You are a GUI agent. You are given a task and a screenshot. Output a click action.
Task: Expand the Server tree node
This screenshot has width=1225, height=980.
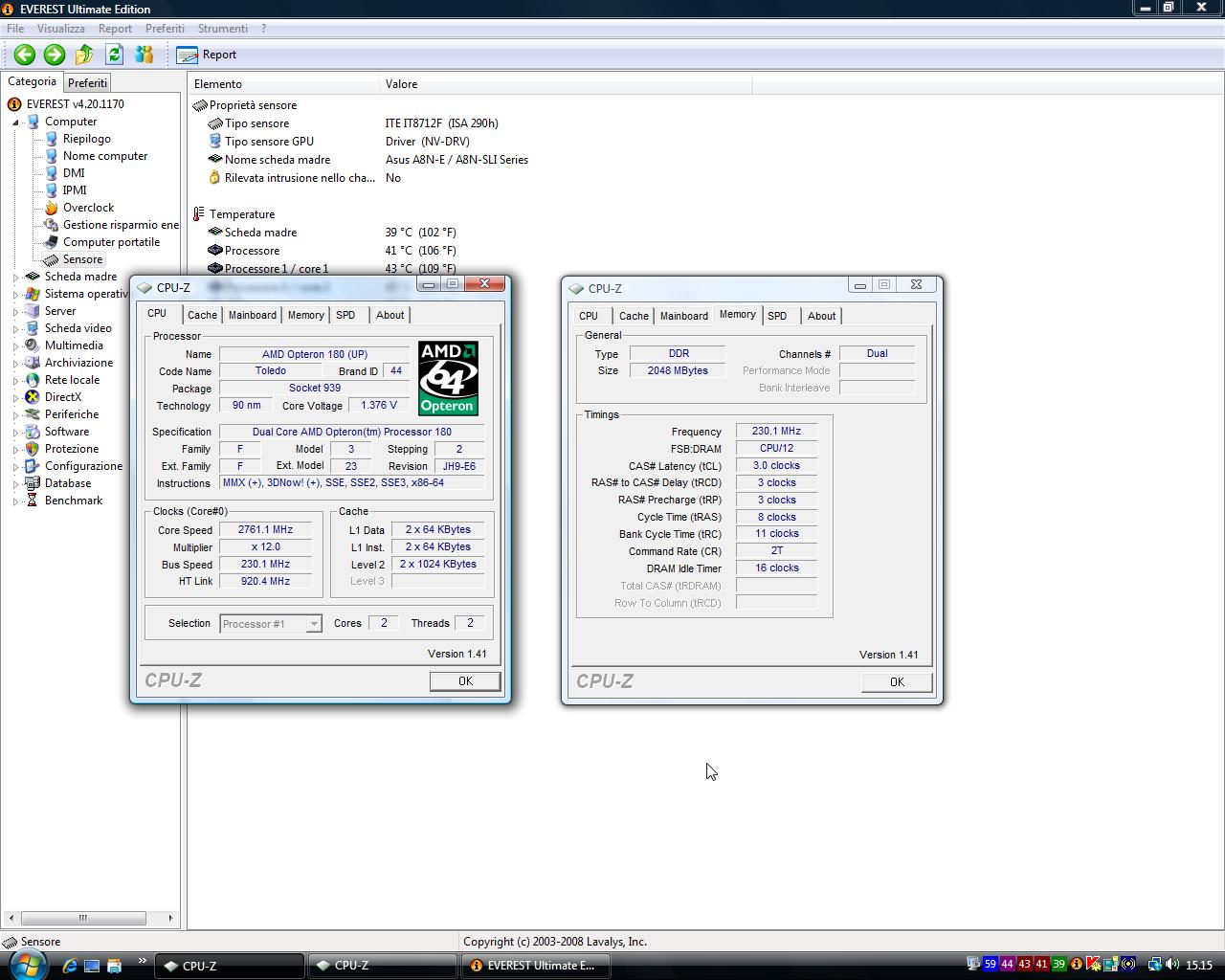(x=16, y=312)
